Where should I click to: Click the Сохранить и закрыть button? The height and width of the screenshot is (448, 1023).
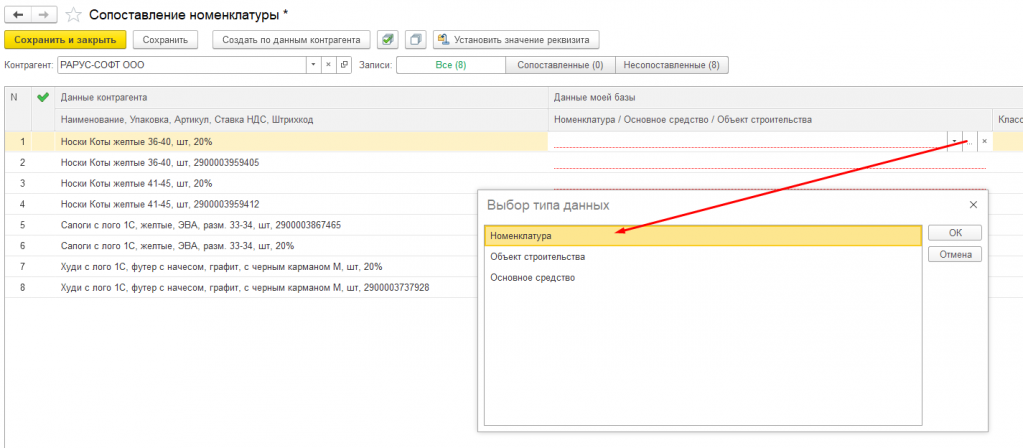pos(65,40)
